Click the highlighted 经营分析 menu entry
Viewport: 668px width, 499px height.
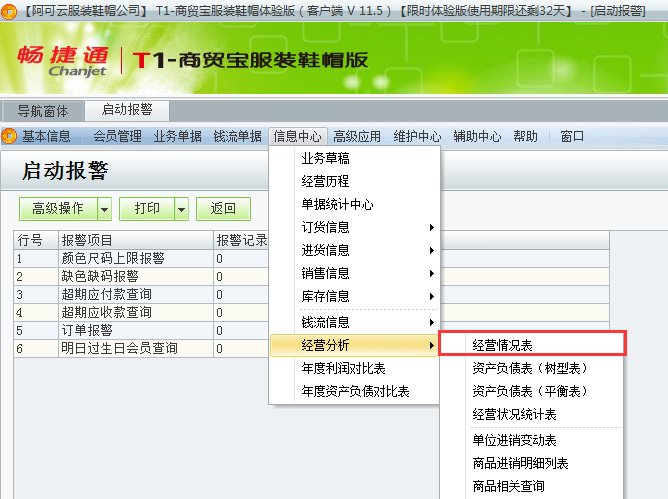tap(354, 345)
